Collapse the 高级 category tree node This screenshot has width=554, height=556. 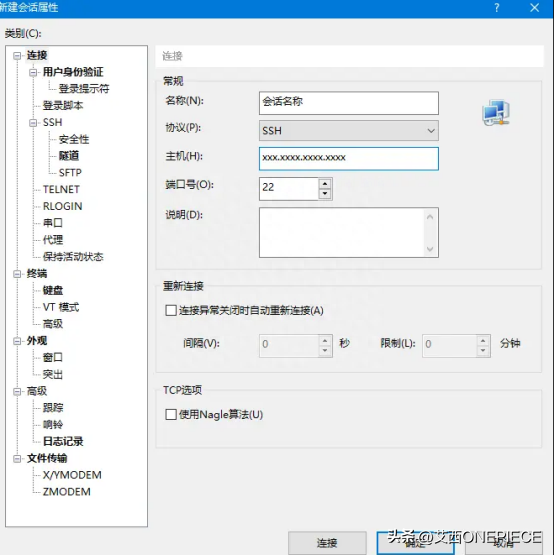[x=17, y=391]
